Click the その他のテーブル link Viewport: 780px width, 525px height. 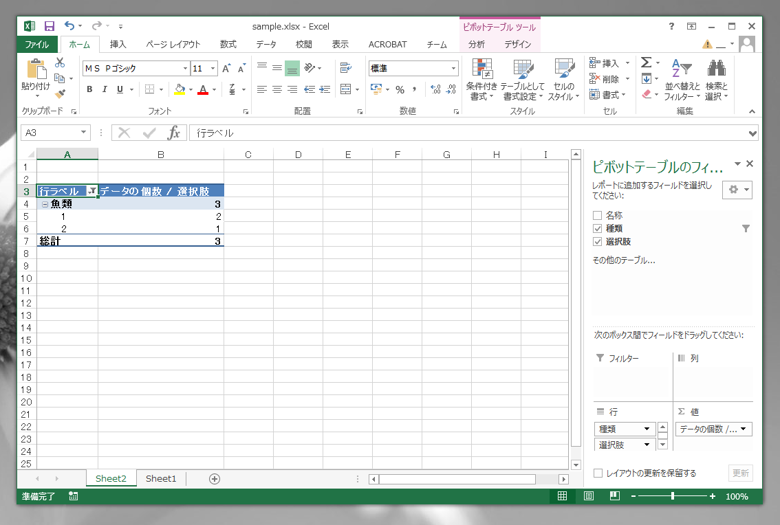click(x=624, y=260)
